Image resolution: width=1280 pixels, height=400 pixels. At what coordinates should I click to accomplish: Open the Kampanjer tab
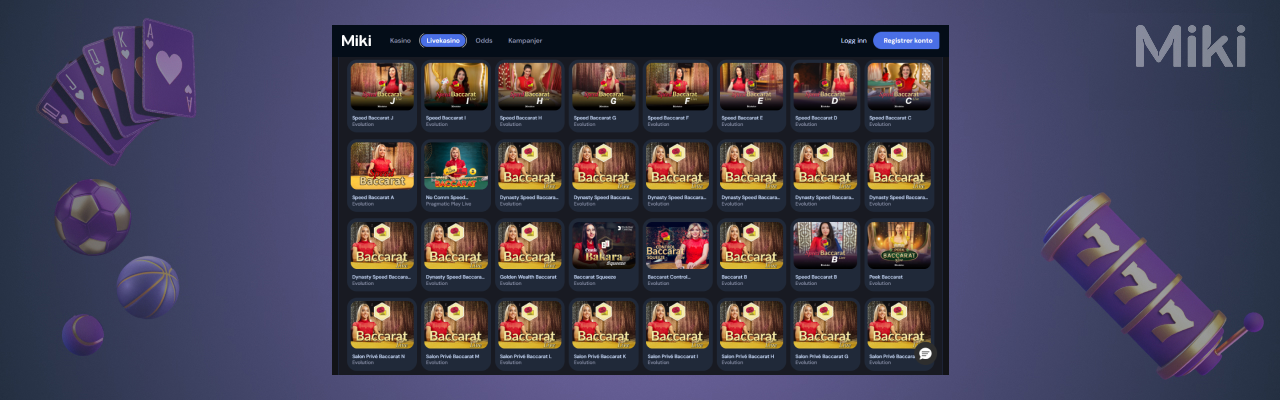[525, 41]
